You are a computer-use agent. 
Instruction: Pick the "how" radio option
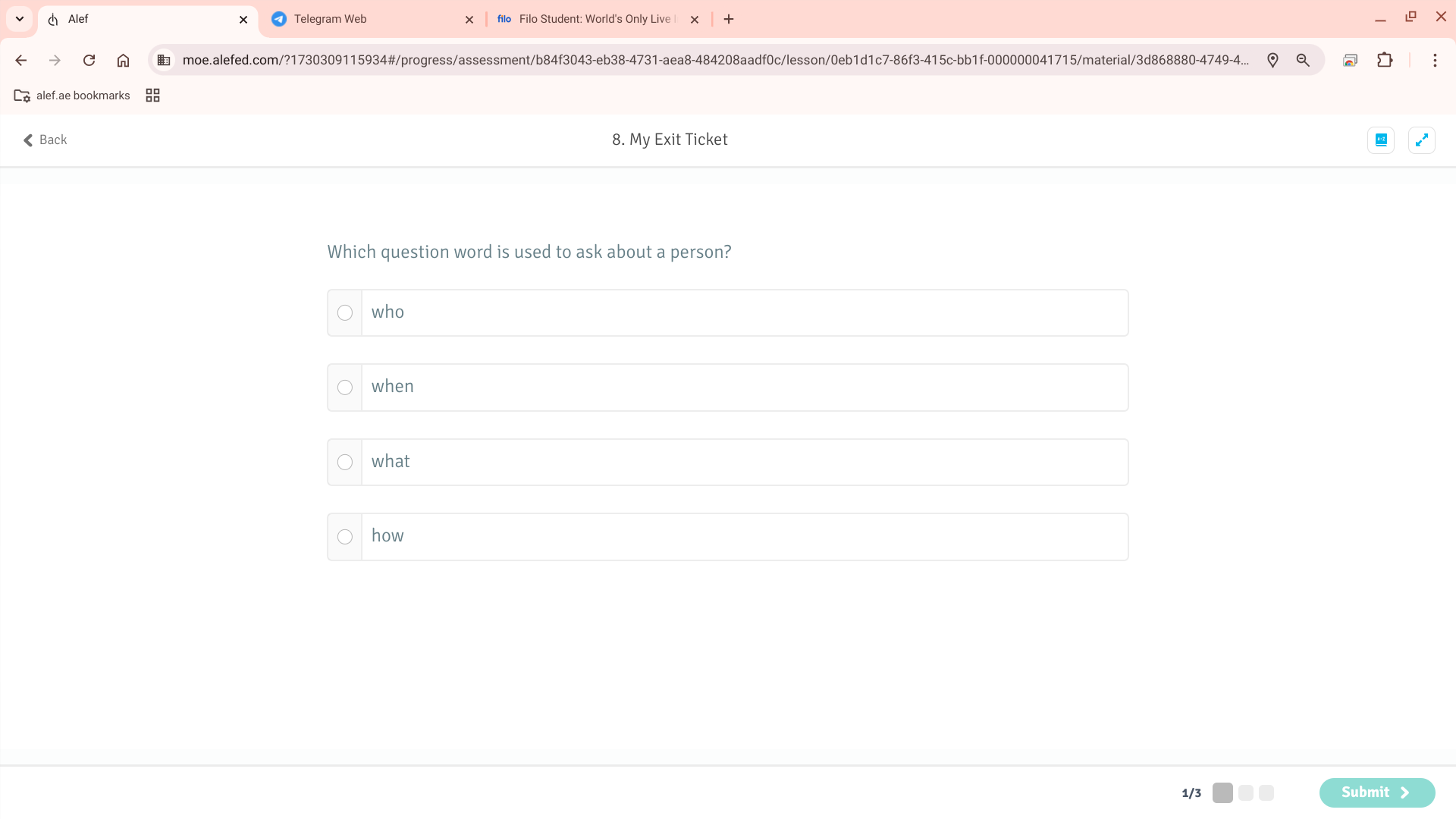[x=345, y=537]
